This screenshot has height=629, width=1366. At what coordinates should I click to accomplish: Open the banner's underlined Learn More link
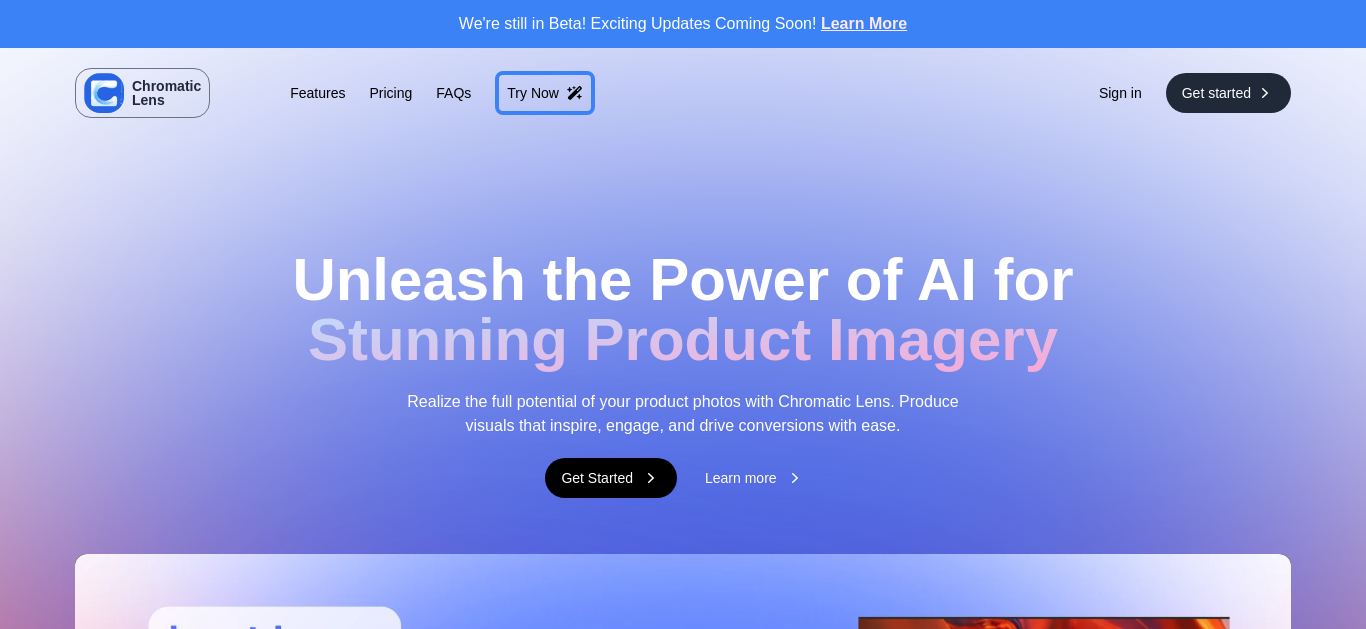point(864,24)
